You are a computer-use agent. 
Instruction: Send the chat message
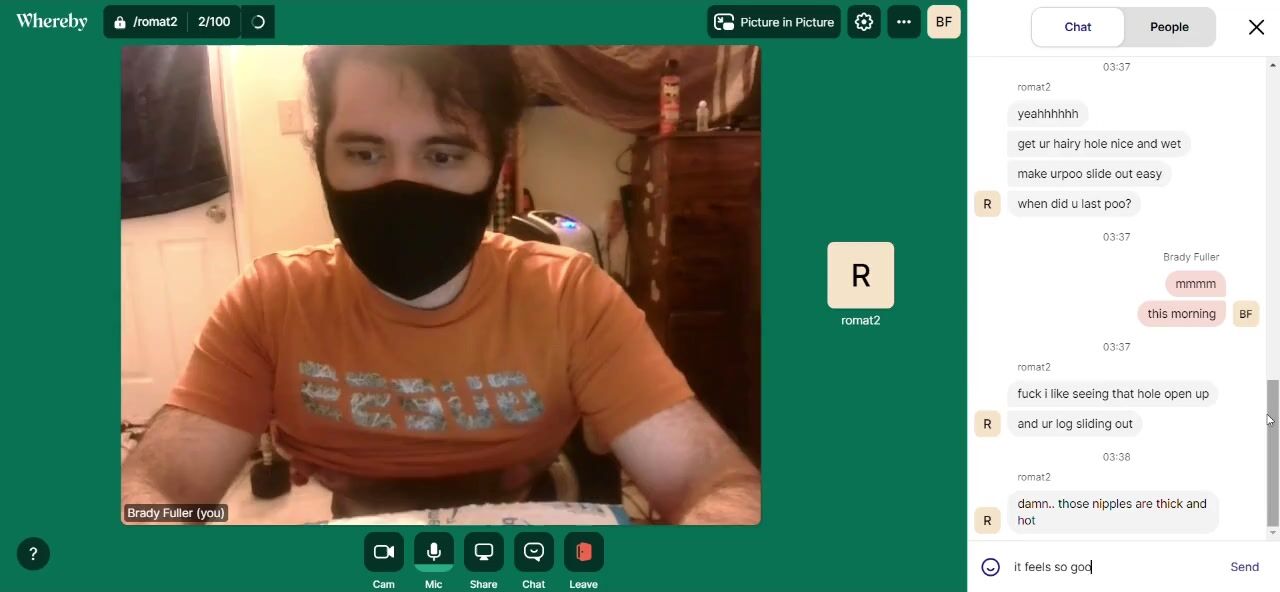[x=1244, y=567]
